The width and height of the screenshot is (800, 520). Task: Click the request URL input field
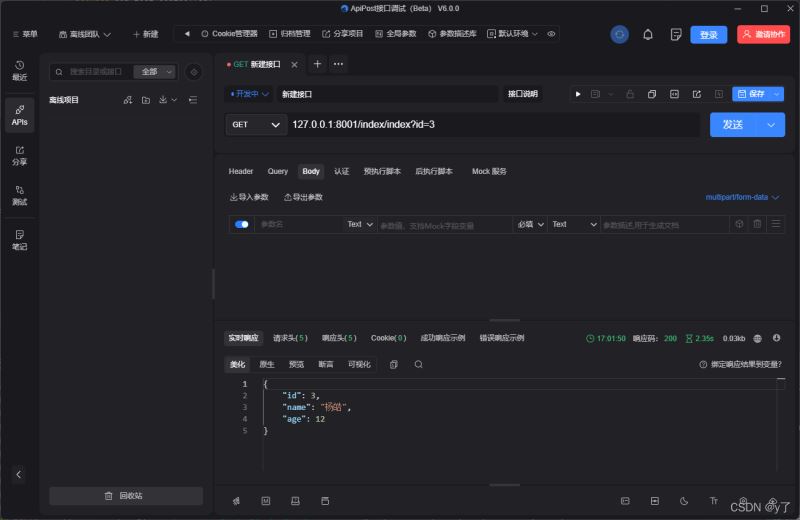[x=490, y=125]
